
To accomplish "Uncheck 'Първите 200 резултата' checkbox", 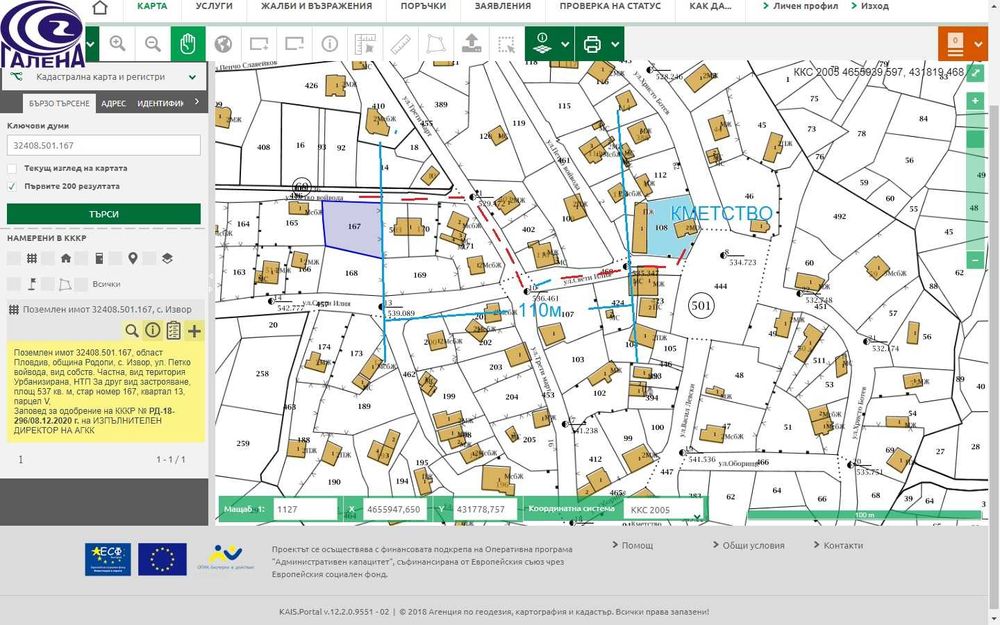I will [x=12, y=186].
